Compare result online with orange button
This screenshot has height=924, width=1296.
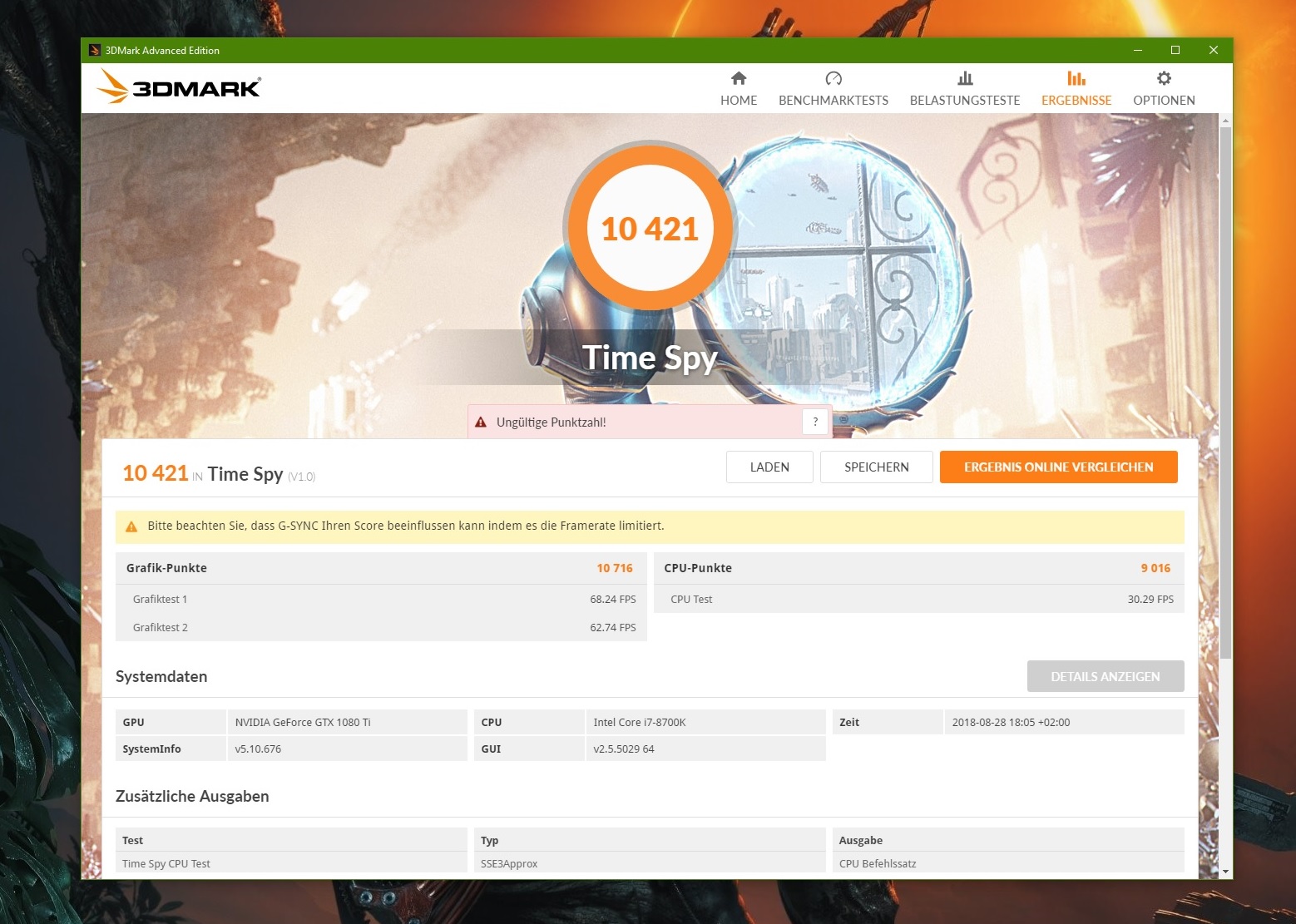[1058, 467]
